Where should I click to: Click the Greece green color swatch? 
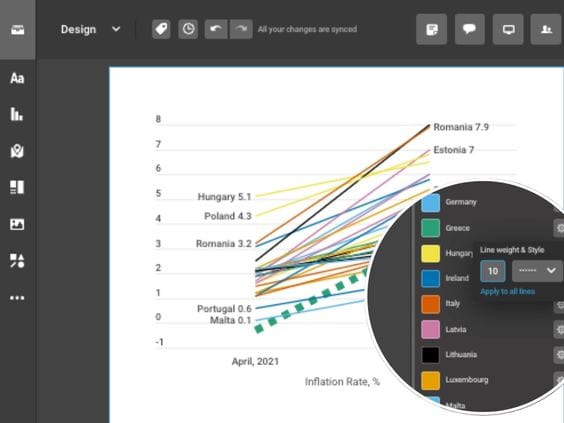(431, 228)
